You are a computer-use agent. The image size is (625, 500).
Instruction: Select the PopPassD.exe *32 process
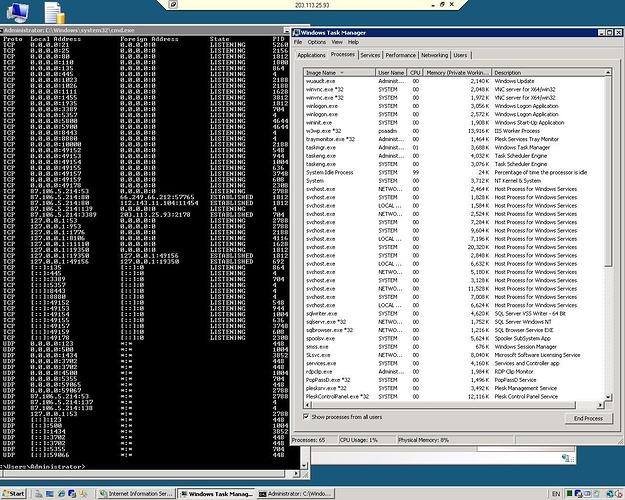[454, 380]
